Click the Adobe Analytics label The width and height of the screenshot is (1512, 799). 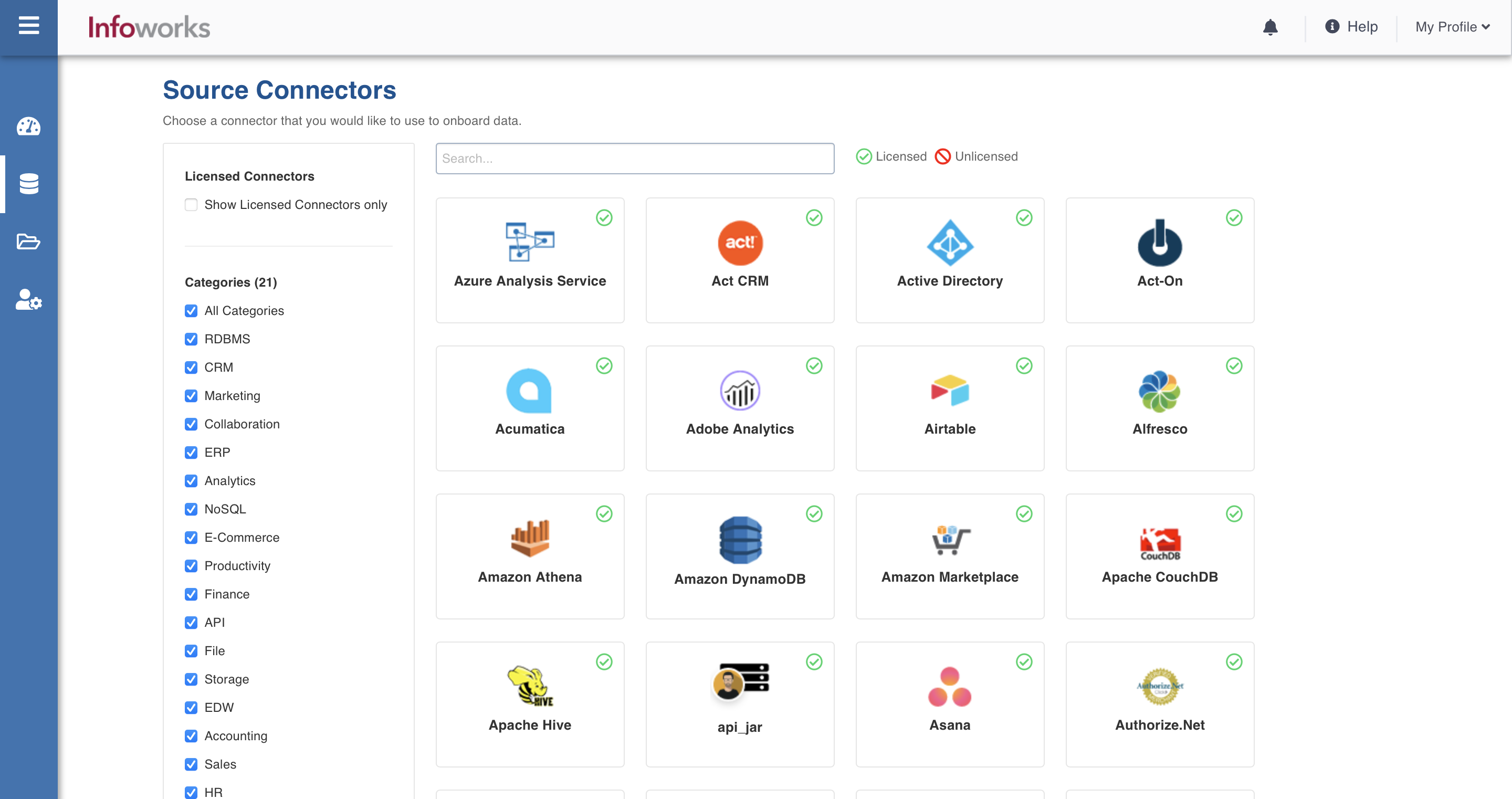point(740,429)
